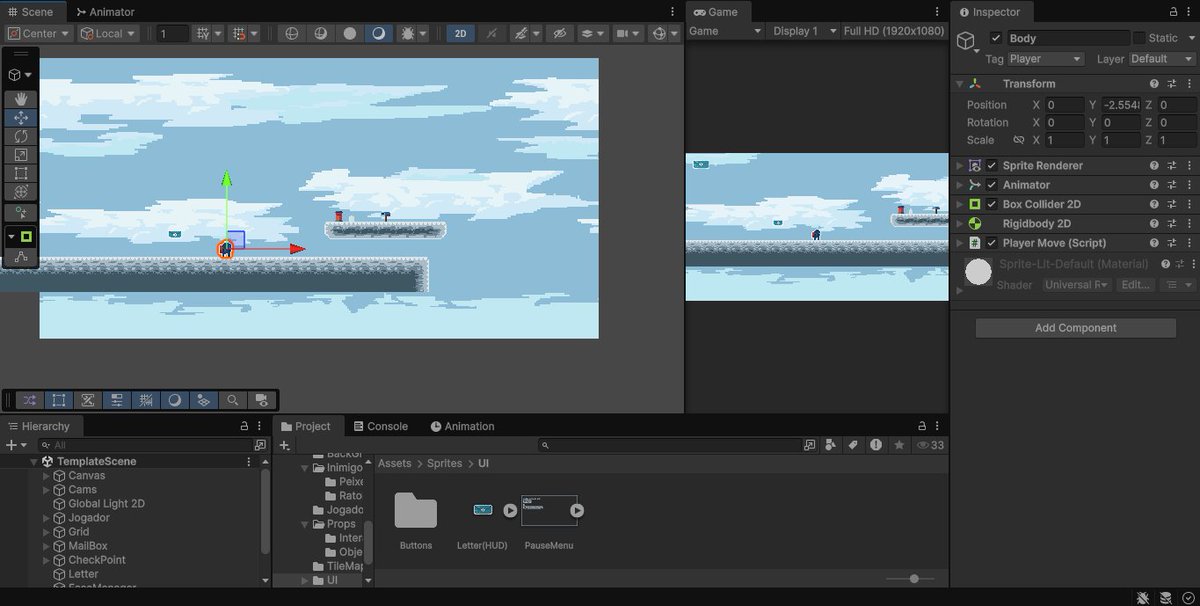Expand the Rigidbody 2D component

[961, 224]
